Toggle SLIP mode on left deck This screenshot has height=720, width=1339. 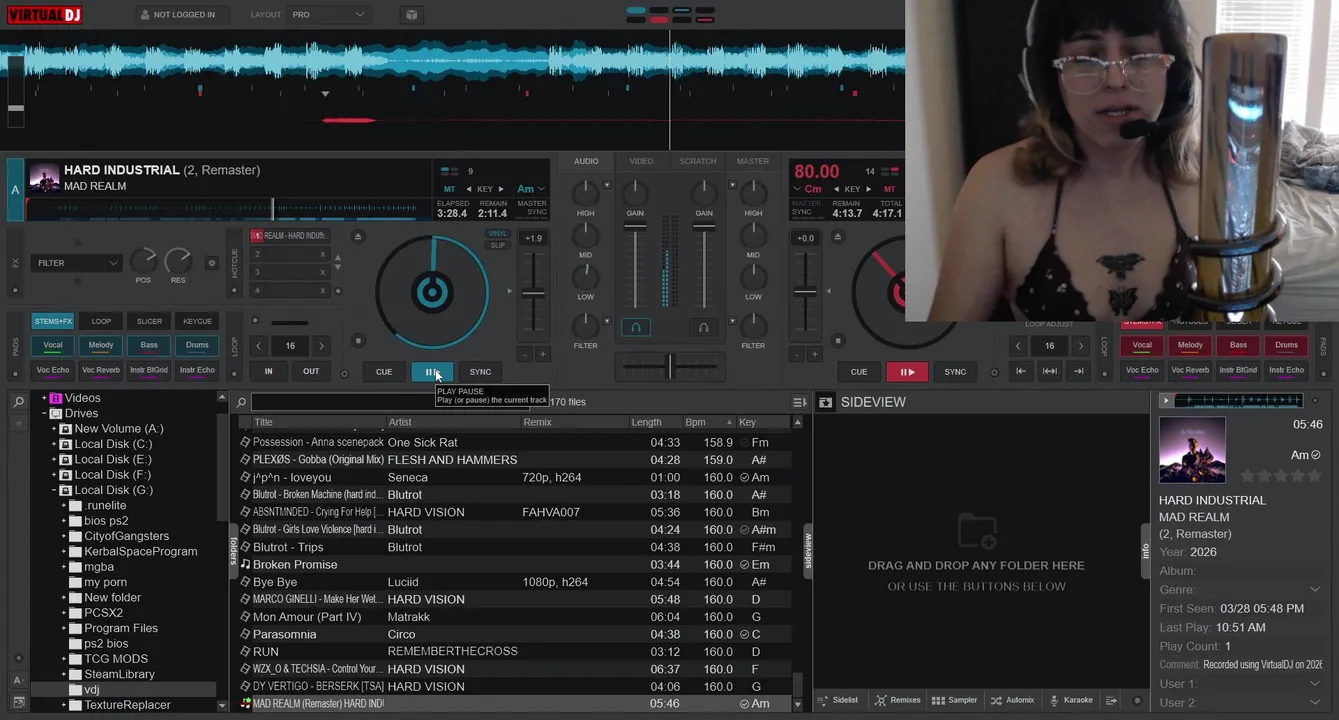[x=497, y=245]
